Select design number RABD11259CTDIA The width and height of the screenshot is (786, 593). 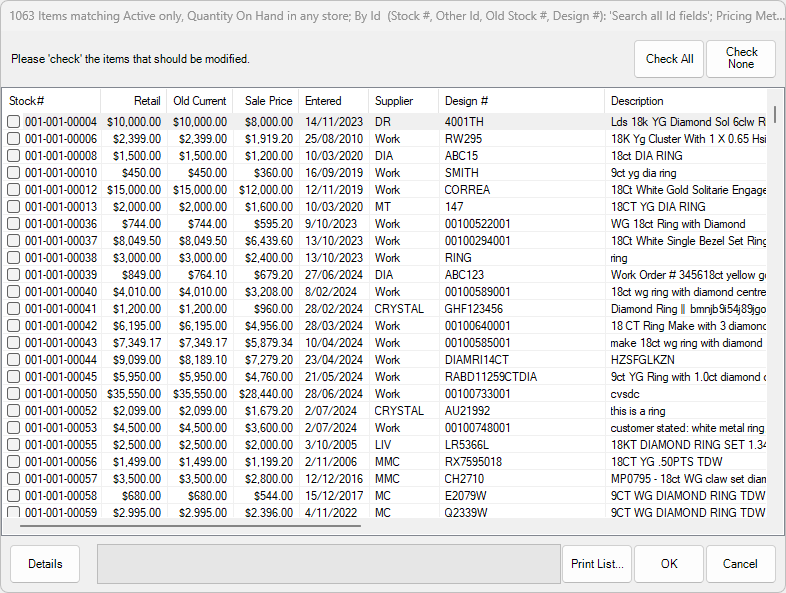tap(491, 377)
